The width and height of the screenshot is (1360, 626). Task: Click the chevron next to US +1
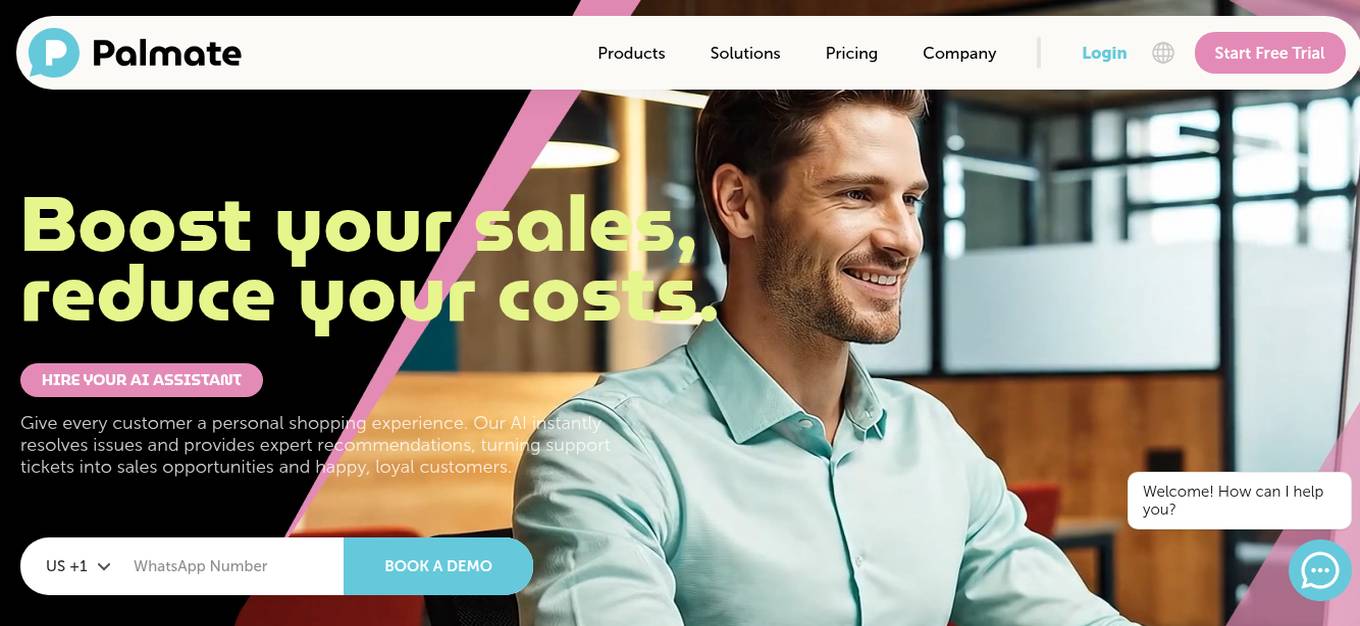click(x=103, y=567)
